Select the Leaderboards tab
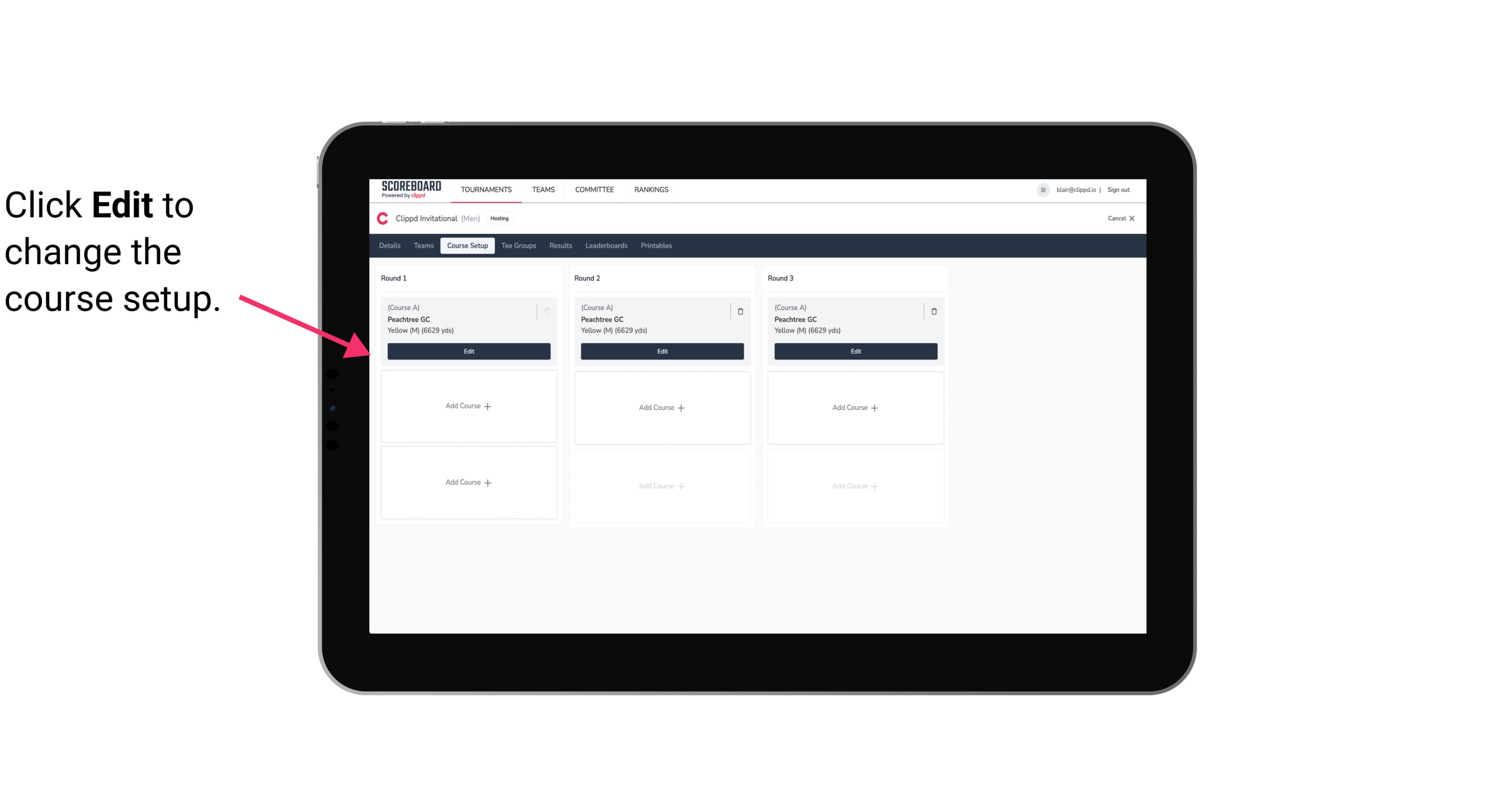Image resolution: width=1510 pixels, height=812 pixels. pos(606,245)
